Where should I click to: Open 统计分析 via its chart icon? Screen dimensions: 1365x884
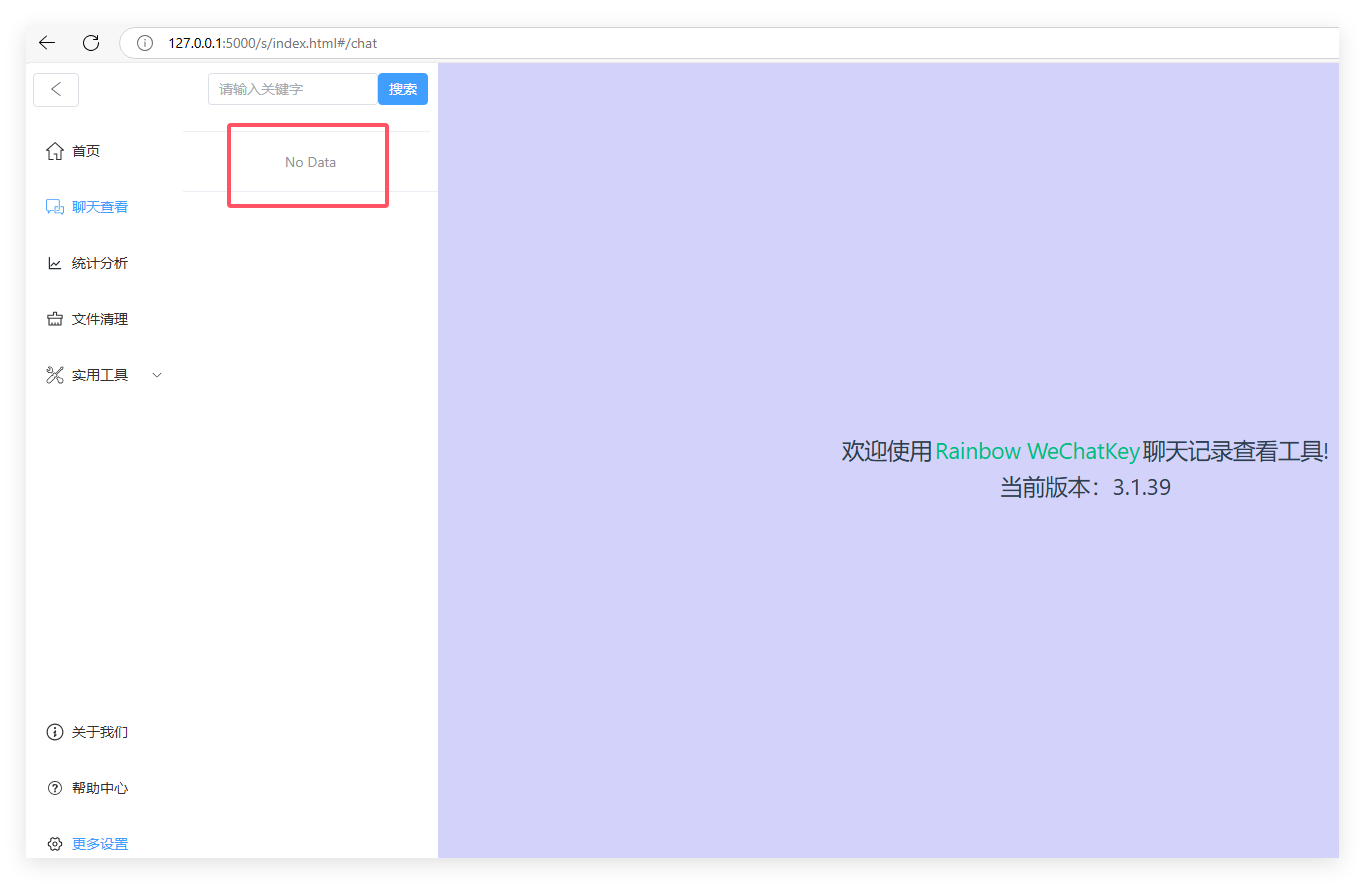[55, 263]
